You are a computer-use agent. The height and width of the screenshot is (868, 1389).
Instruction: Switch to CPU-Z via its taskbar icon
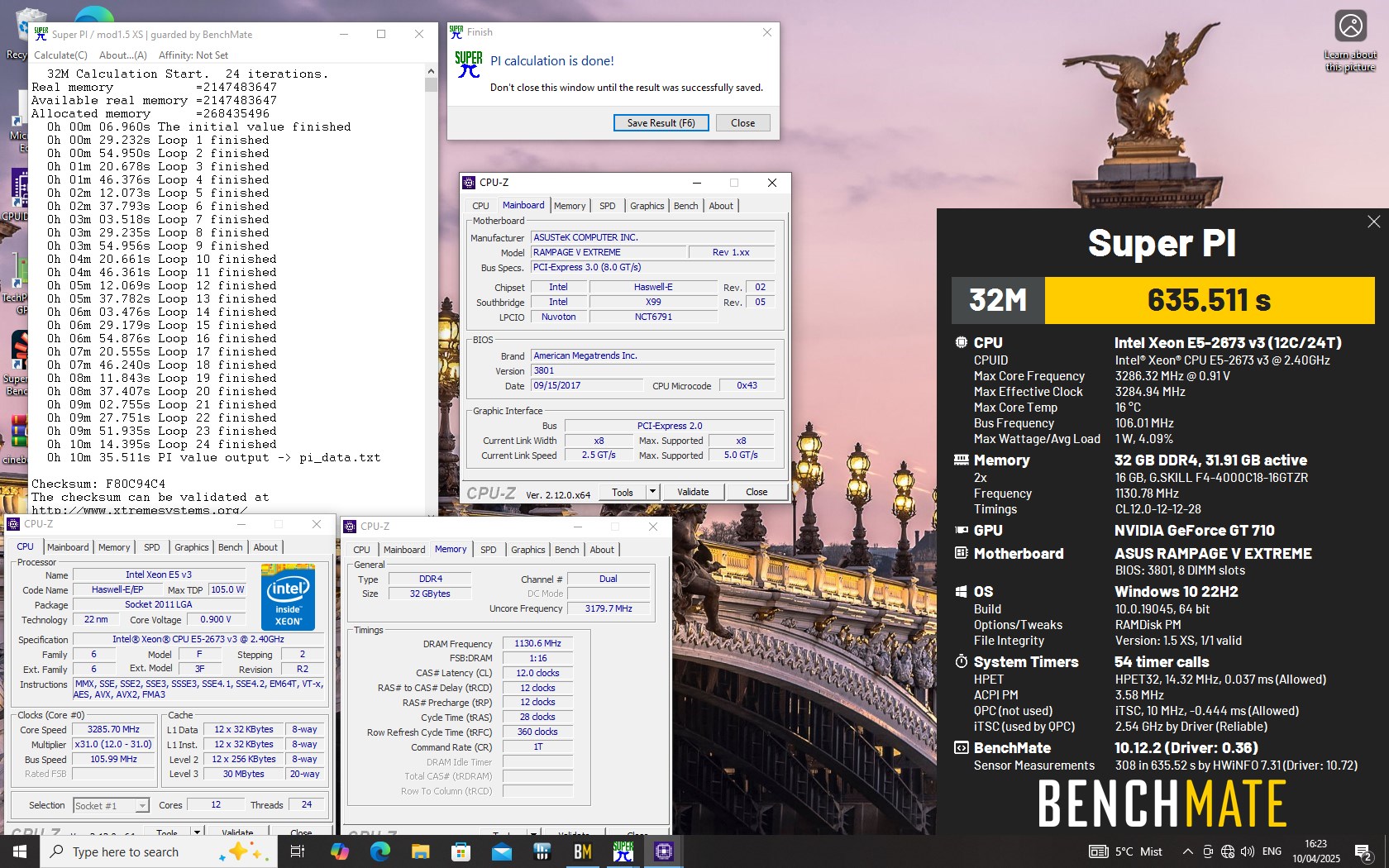pyautogui.click(x=663, y=851)
